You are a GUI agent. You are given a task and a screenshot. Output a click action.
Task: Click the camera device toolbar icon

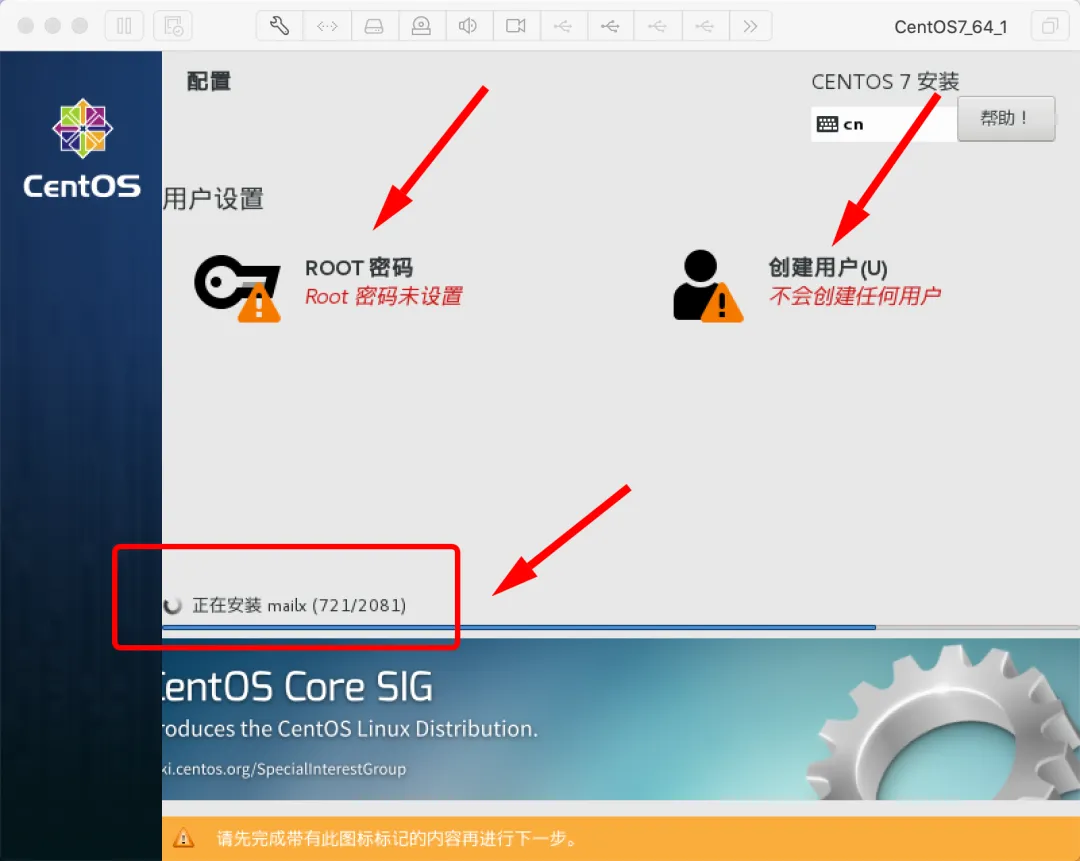pyautogui.click(x=421, y=25)
